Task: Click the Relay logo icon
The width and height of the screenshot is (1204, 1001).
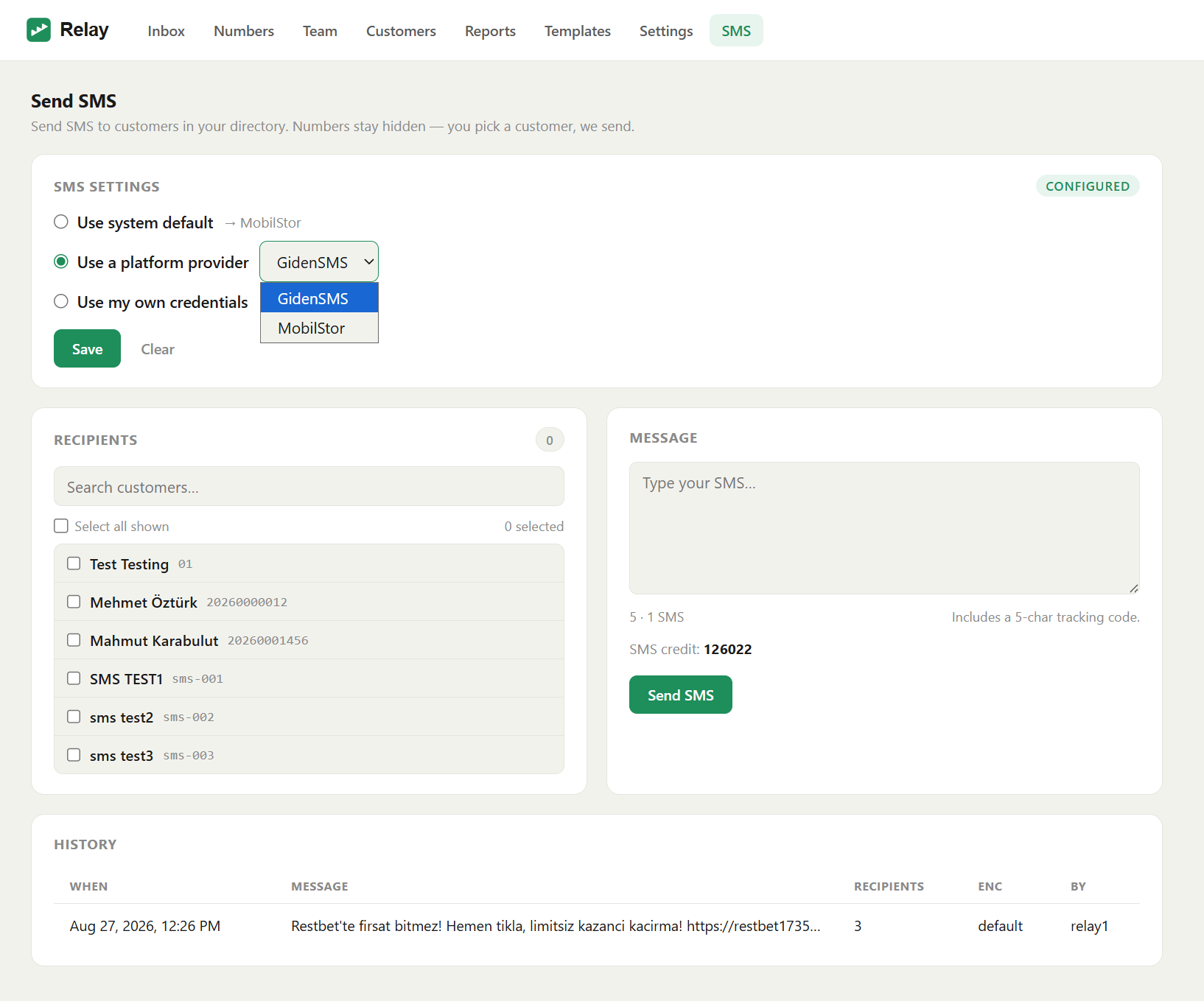Action: (x=38, y=30)
